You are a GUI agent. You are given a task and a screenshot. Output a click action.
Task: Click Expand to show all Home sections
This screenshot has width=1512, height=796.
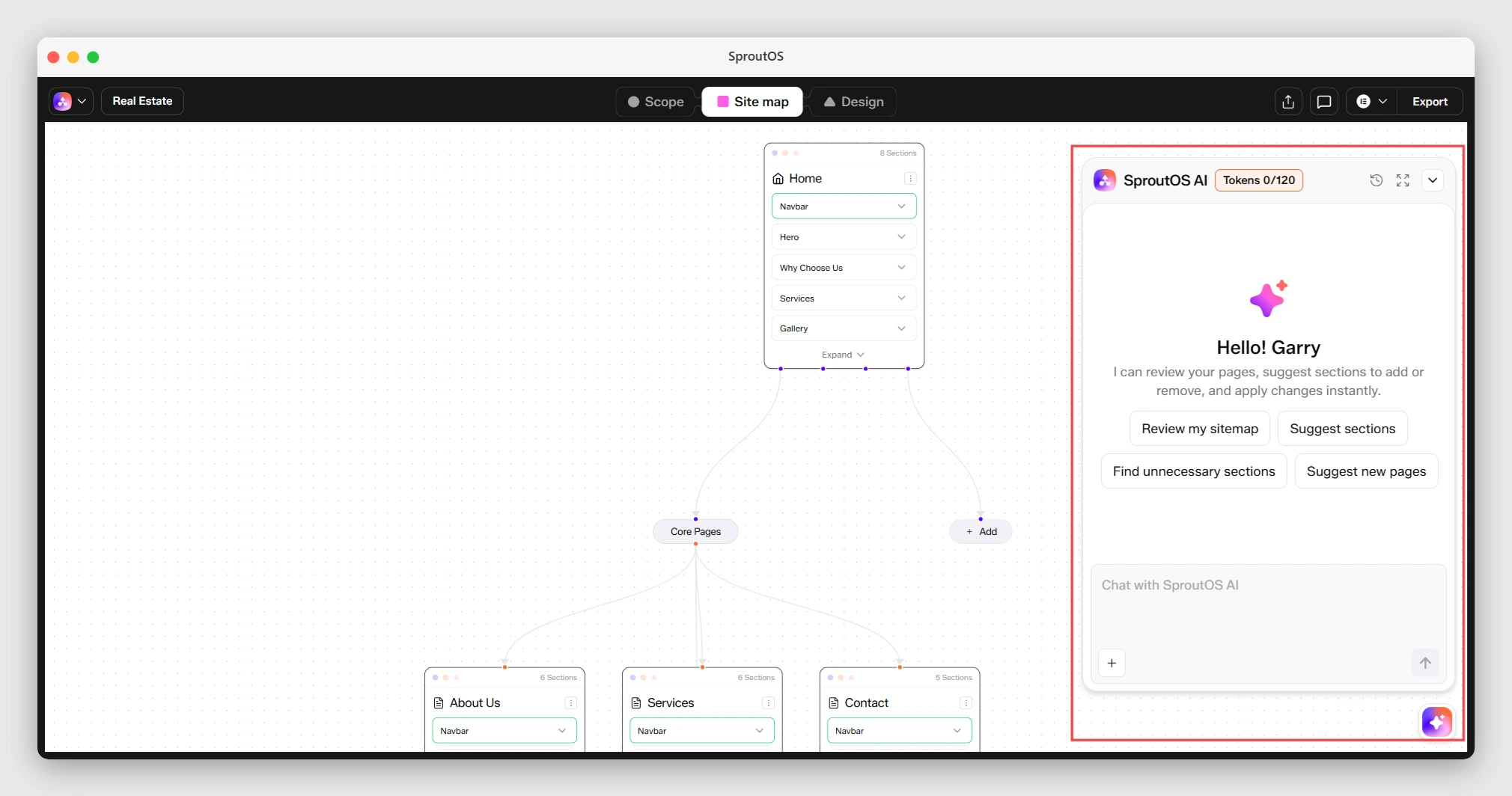(843, 354)
